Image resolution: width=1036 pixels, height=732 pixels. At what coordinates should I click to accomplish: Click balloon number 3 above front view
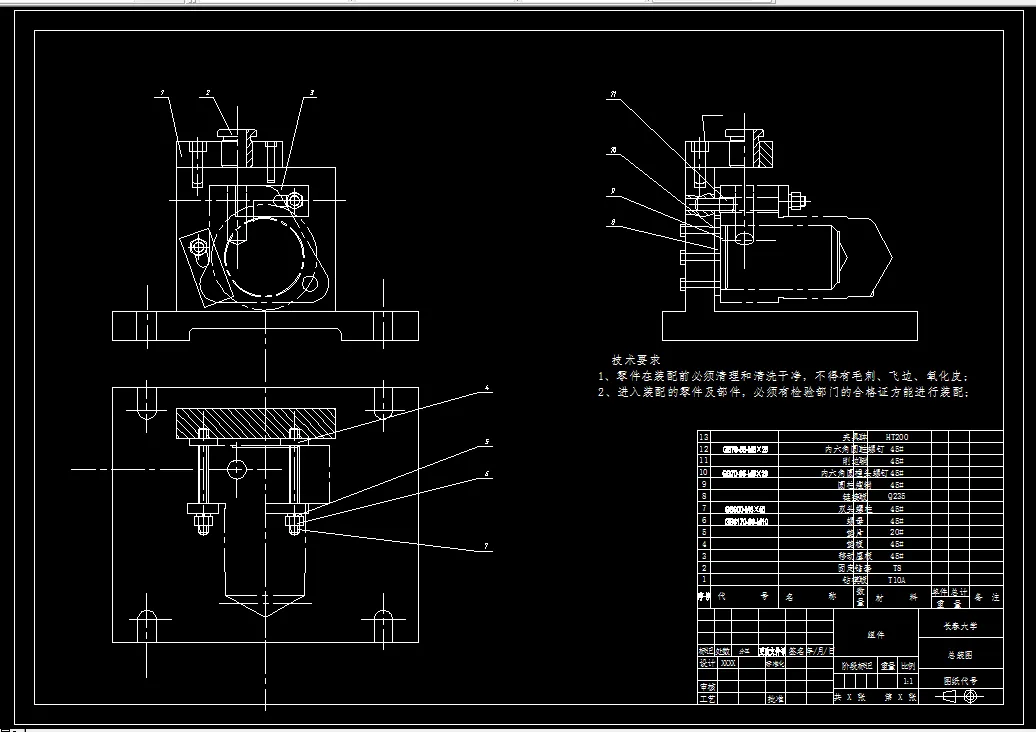pyautogui.click(x=312, y=93)
